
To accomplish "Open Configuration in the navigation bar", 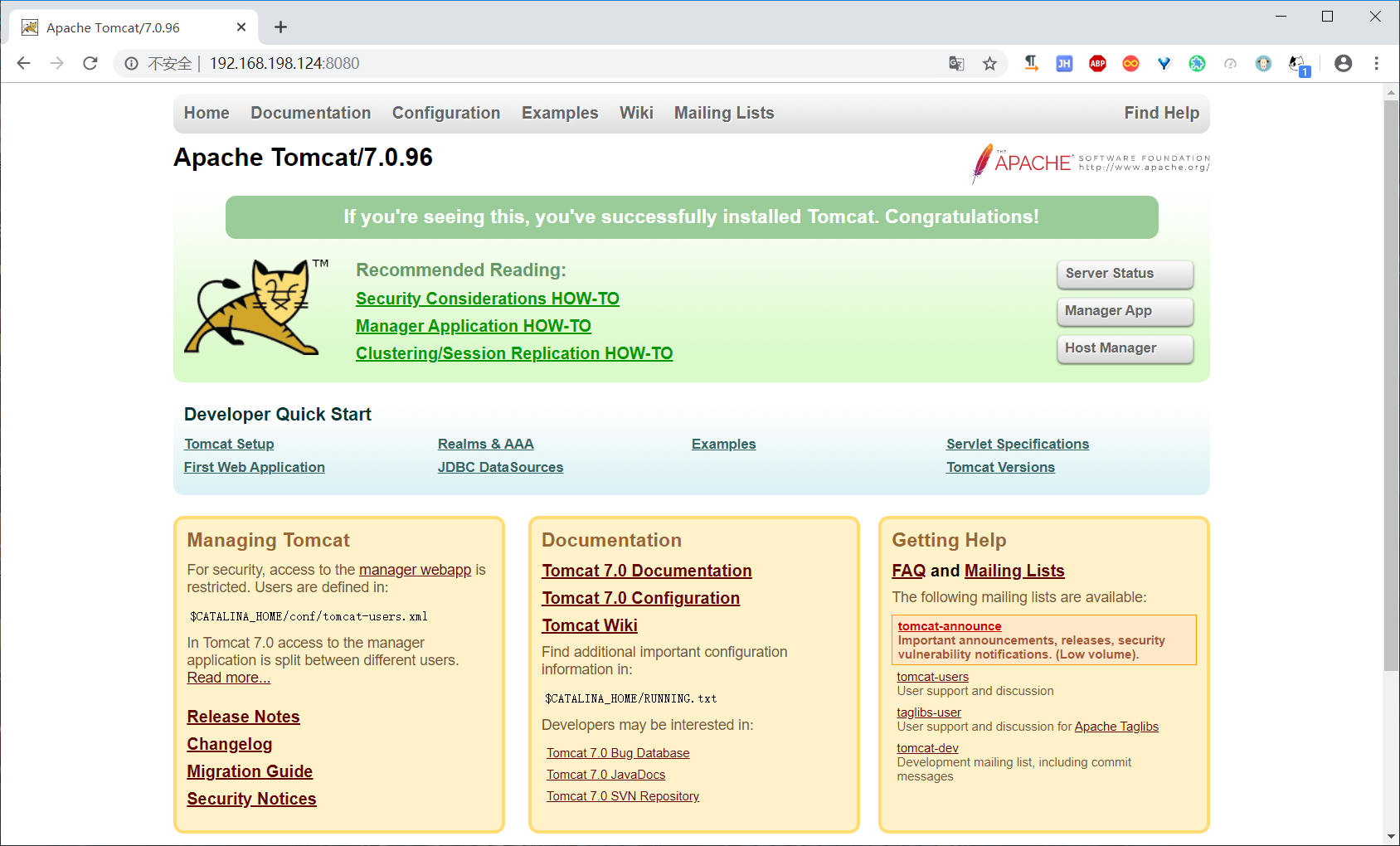I will tap(446, 113).
